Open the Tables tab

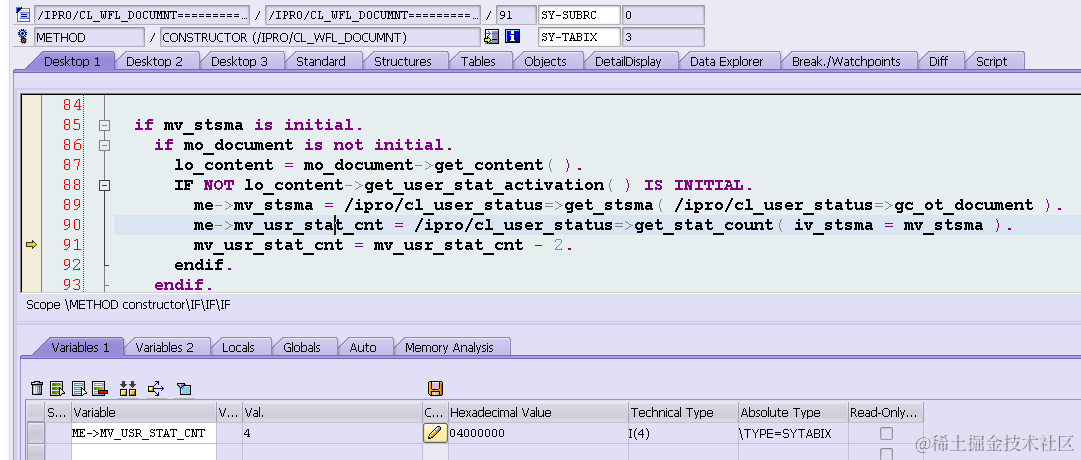[x=478, y=61]
